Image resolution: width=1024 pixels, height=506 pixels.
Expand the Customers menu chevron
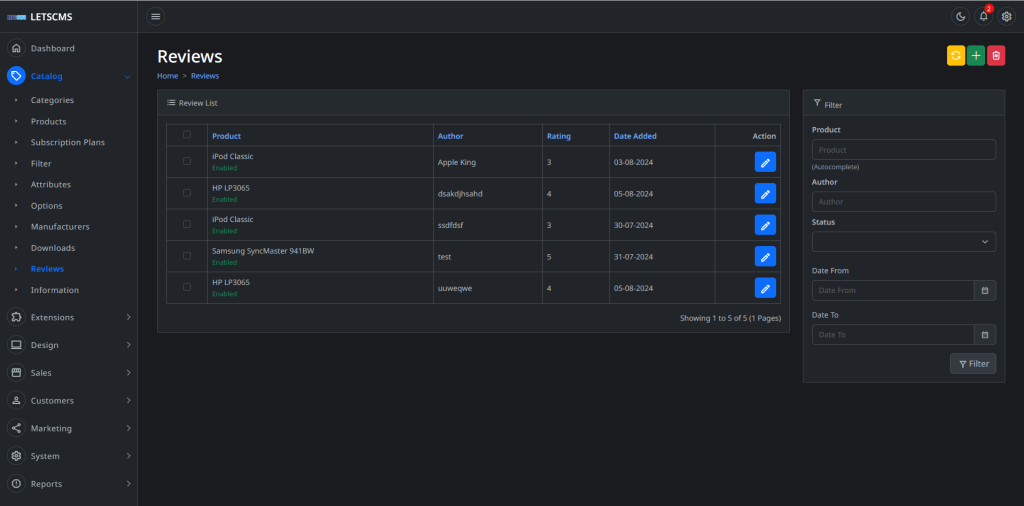128,400
